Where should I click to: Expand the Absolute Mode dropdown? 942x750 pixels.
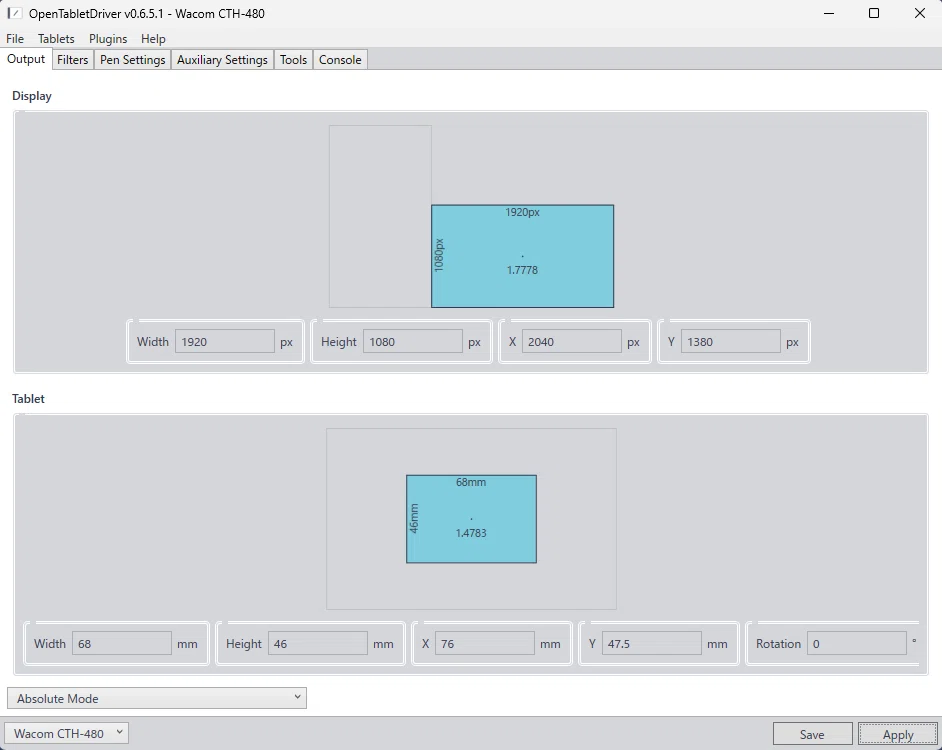coord(157,698)
